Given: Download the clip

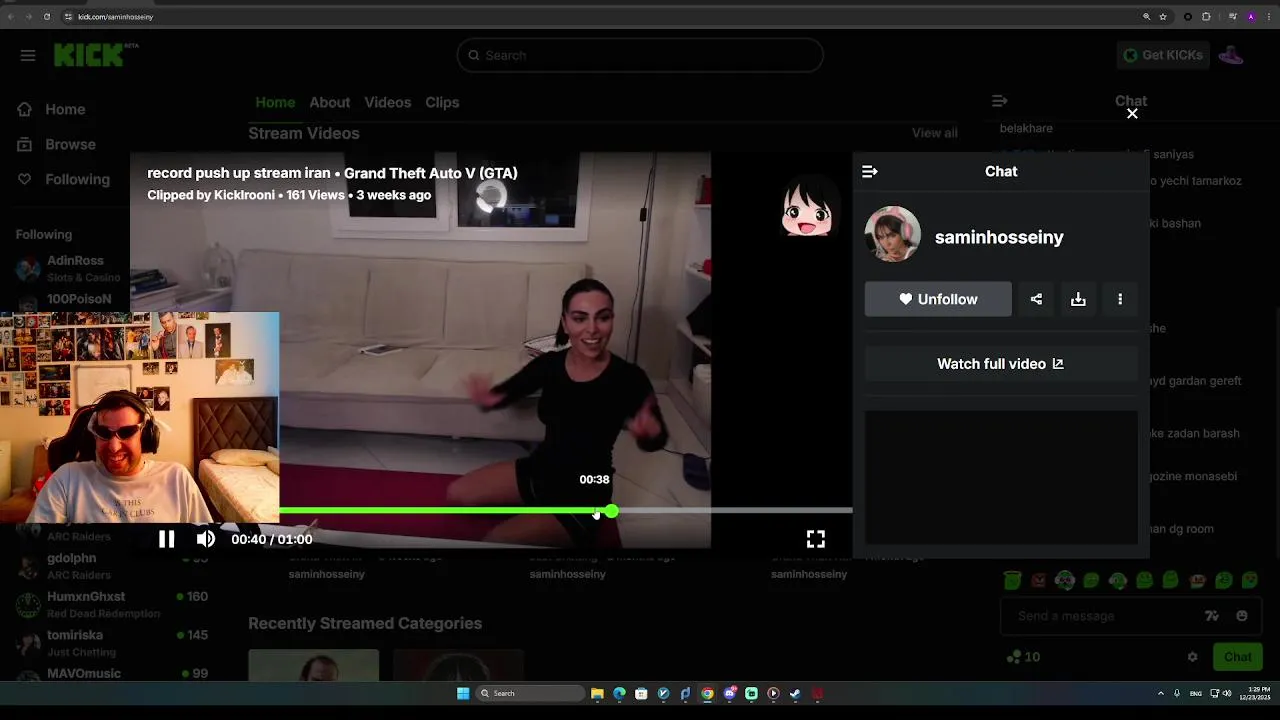Looking at the screenshot, I should pyautogui.click(x=1078, y=299).
